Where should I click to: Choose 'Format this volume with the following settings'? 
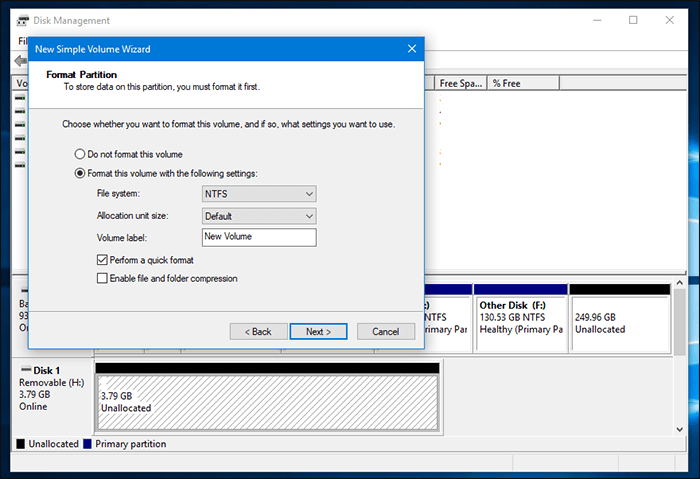pyautogui.click(x=81, y=173)
